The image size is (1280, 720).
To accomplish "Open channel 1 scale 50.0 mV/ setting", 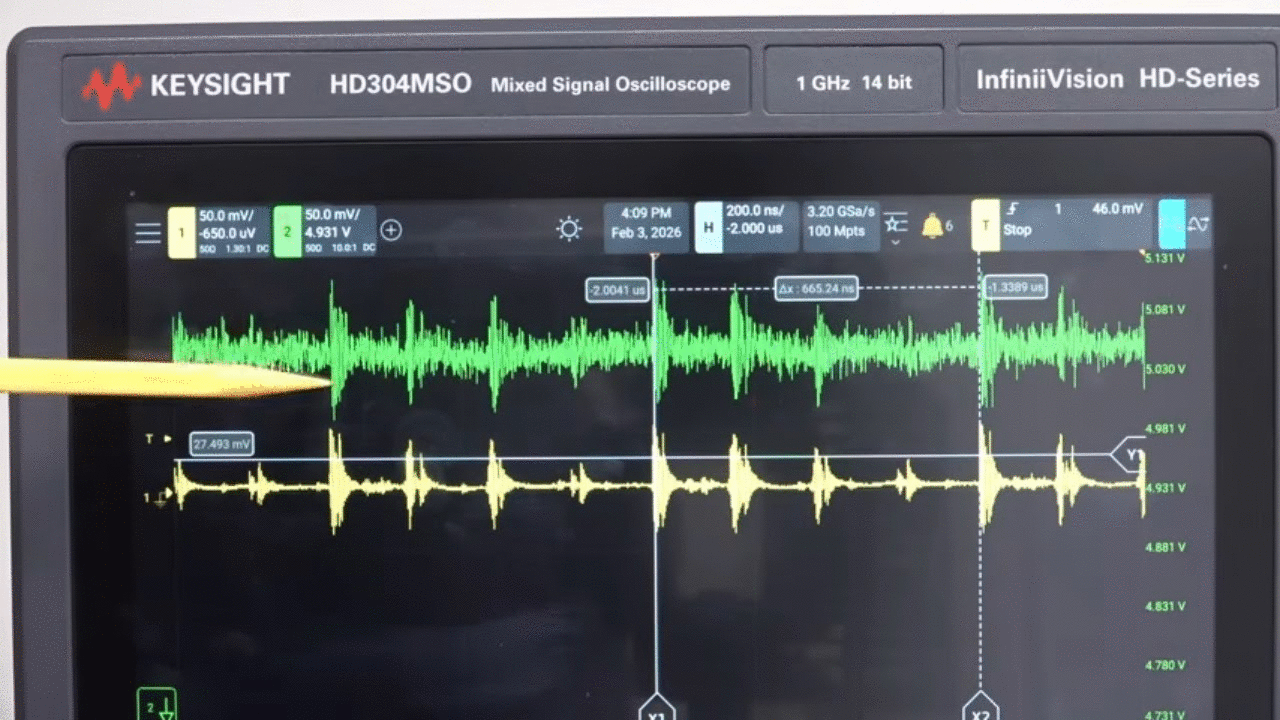I will tap(226, 216).
